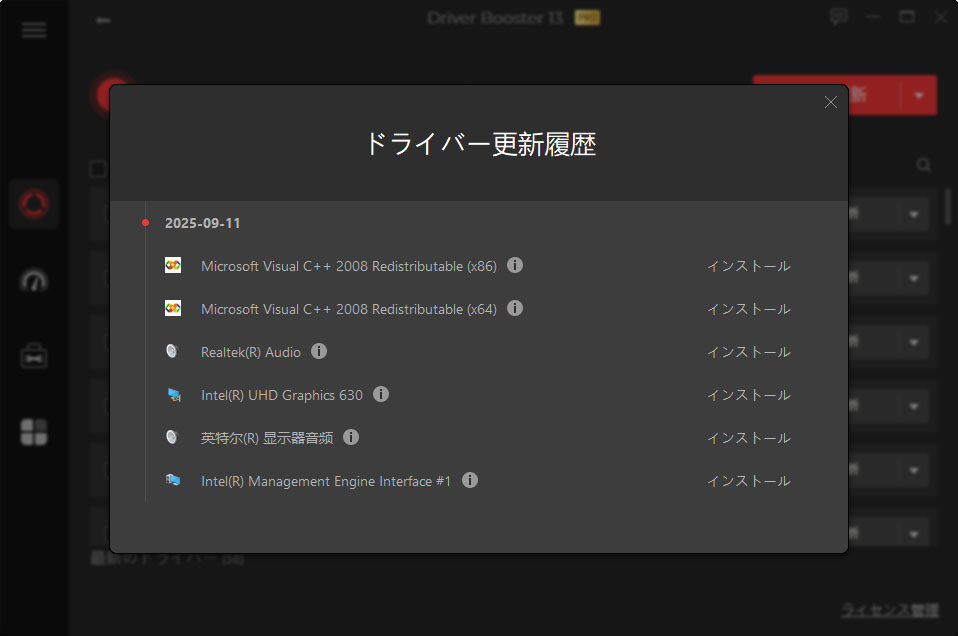Open info icon next to 英特尔(R) 显示器音频
Screen dimensions: 958x636
[351, 437]
